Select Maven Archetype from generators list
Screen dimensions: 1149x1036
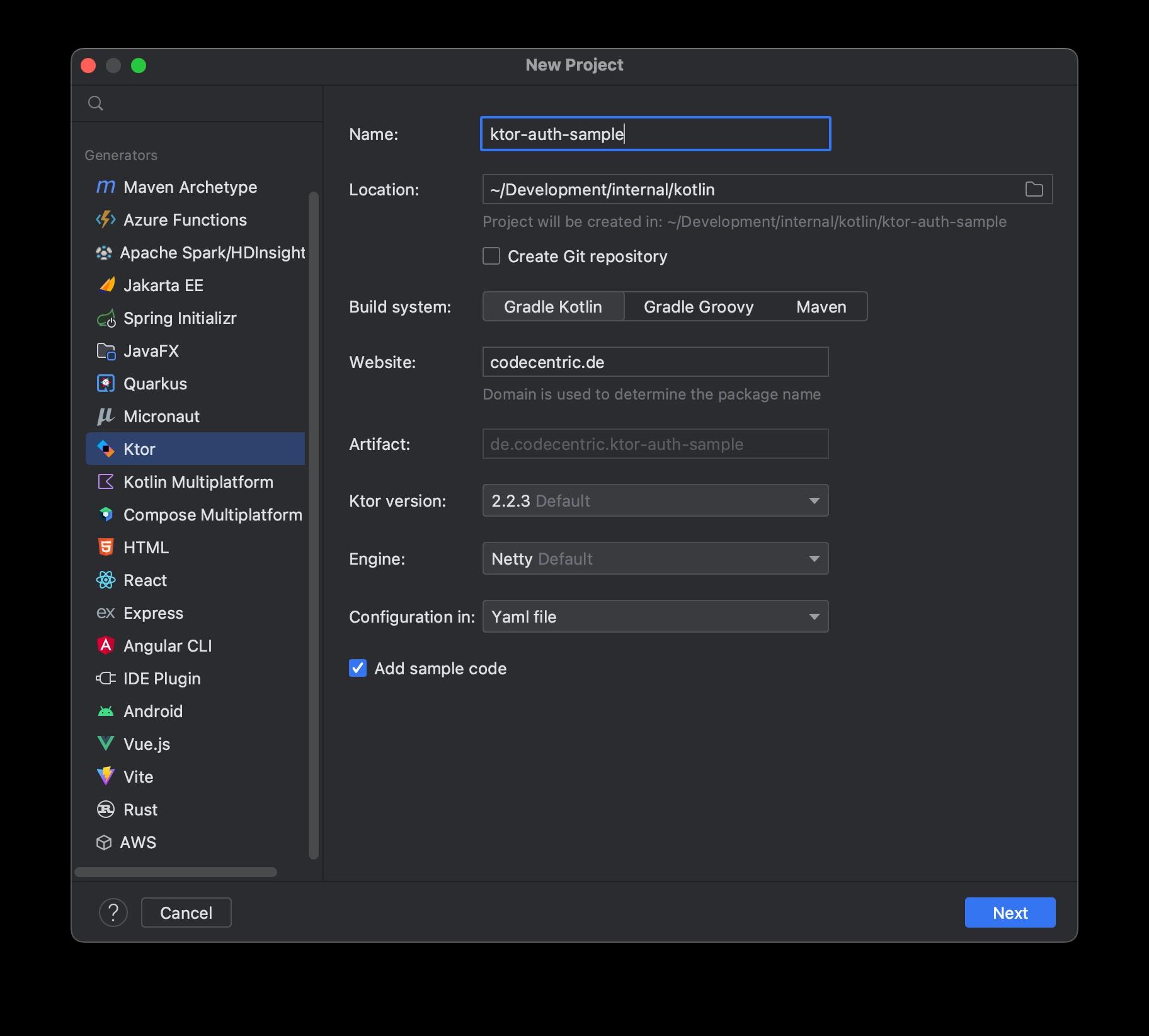[x=190, y=187]
